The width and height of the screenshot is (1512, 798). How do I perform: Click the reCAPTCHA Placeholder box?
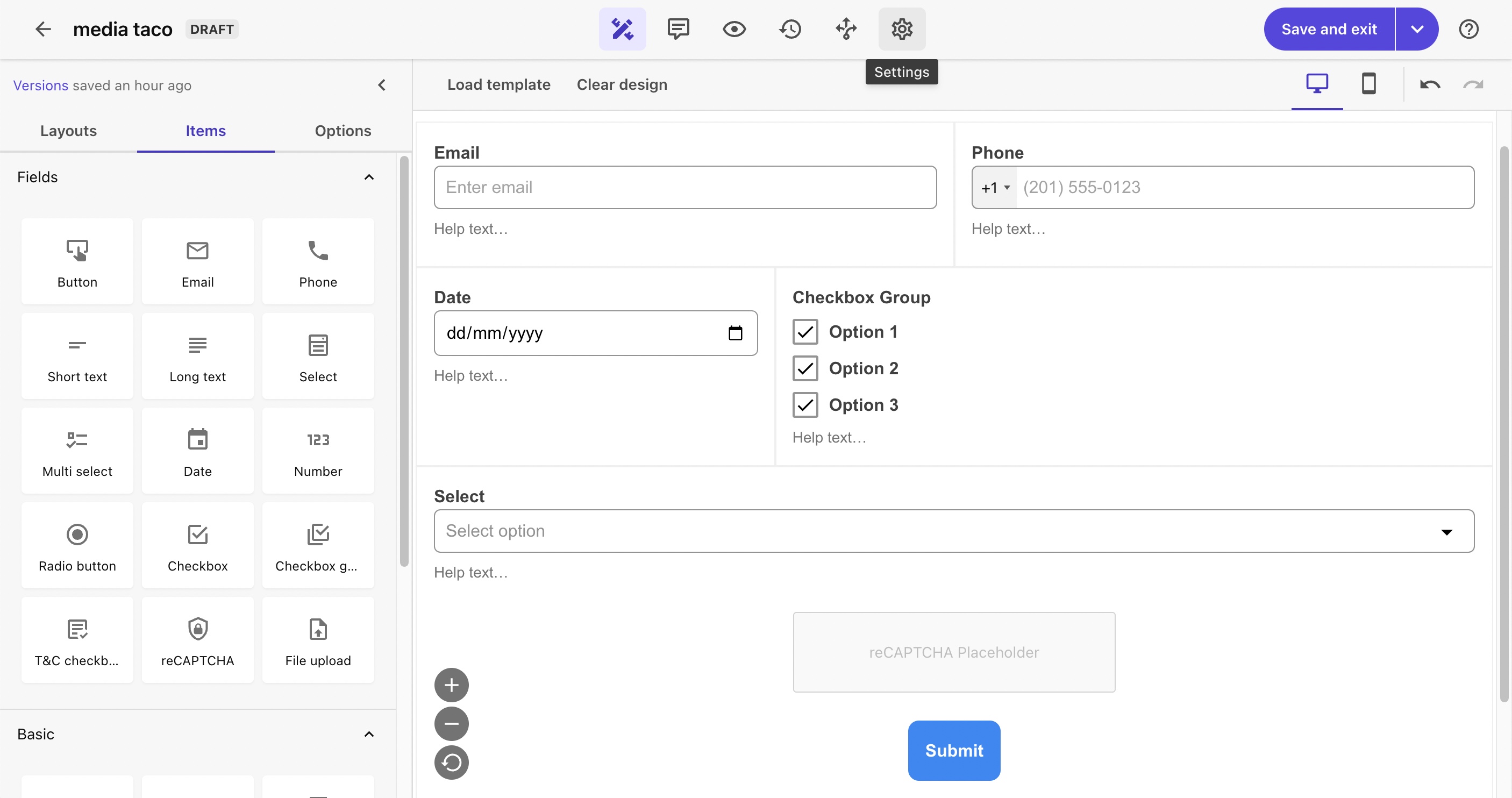954,652
